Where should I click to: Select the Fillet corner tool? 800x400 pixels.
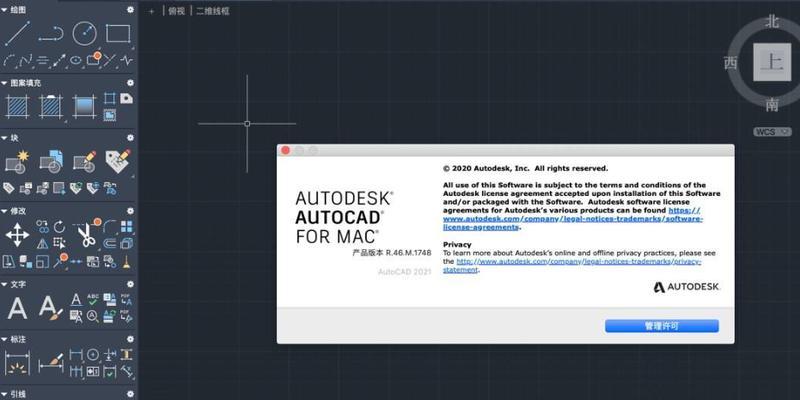point(110,227)
